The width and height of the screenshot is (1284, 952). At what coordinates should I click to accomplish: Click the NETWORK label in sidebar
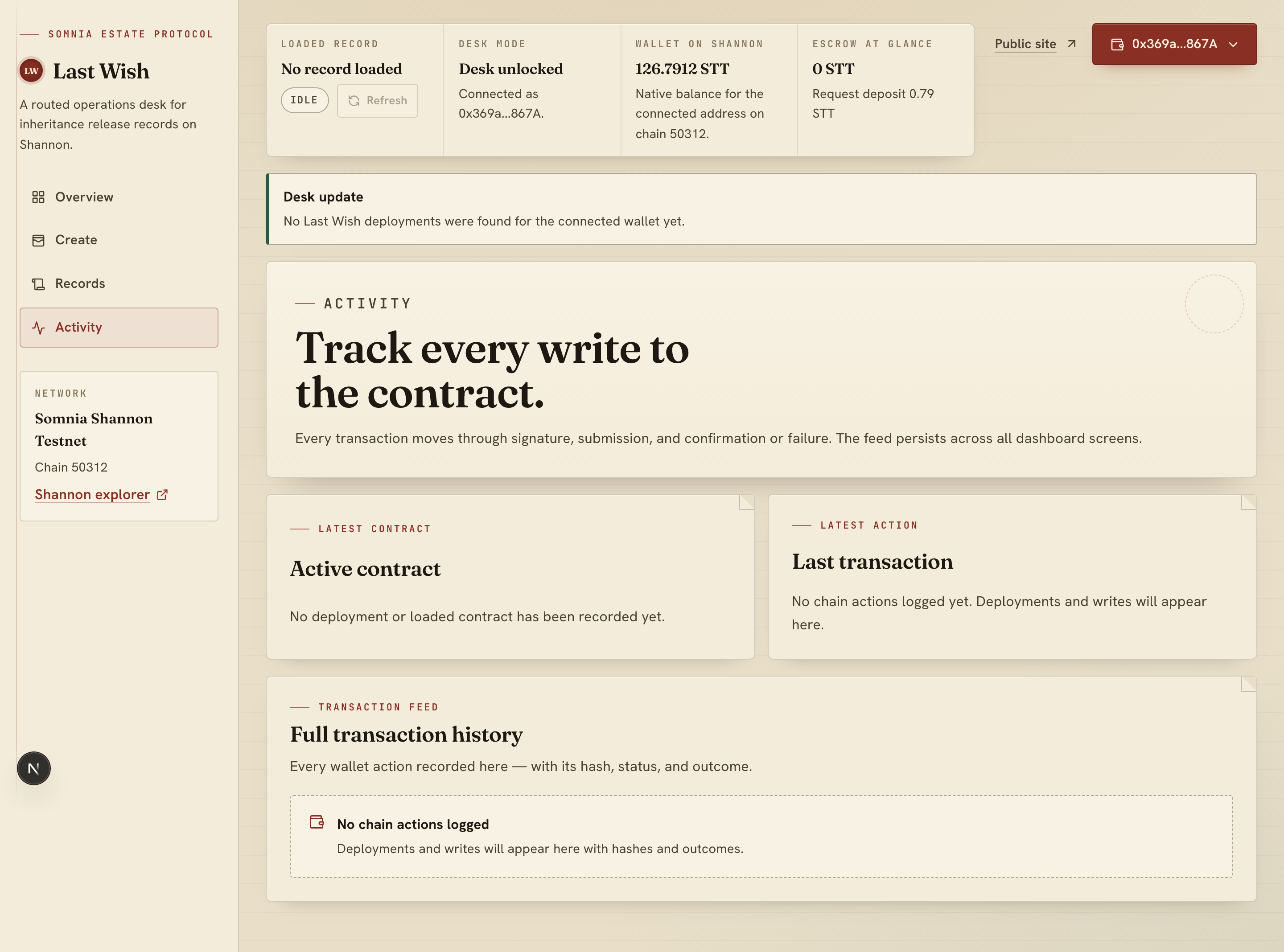[x=61, y=394]
